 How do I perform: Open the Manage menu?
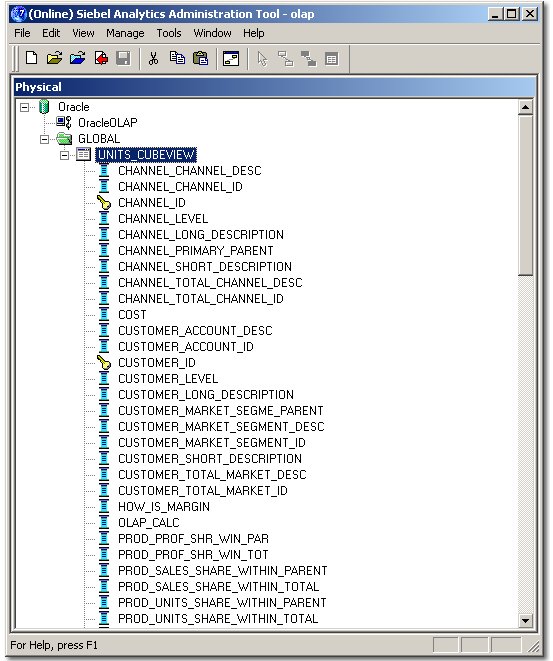125,33
